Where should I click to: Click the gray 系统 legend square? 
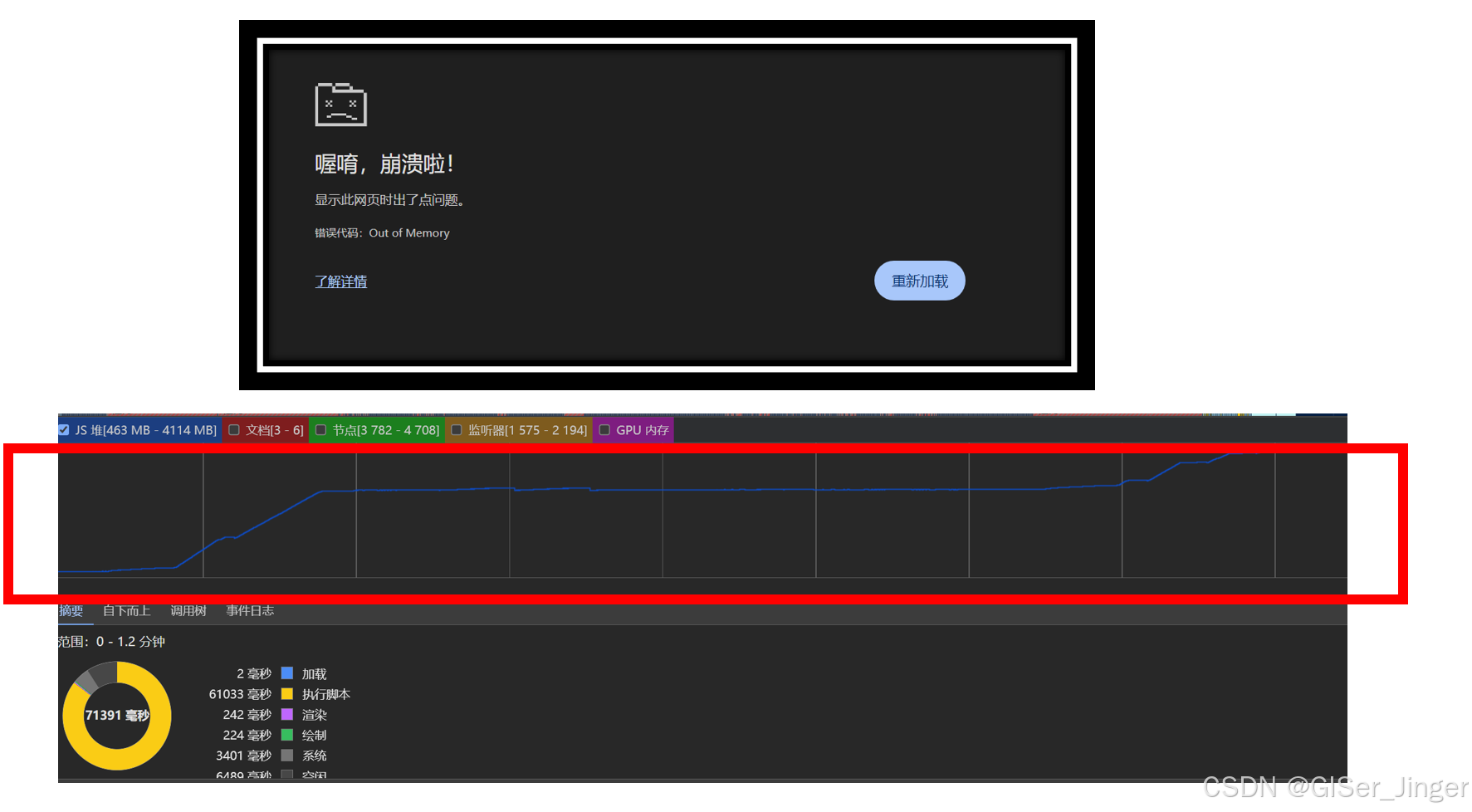click(287, 755)
